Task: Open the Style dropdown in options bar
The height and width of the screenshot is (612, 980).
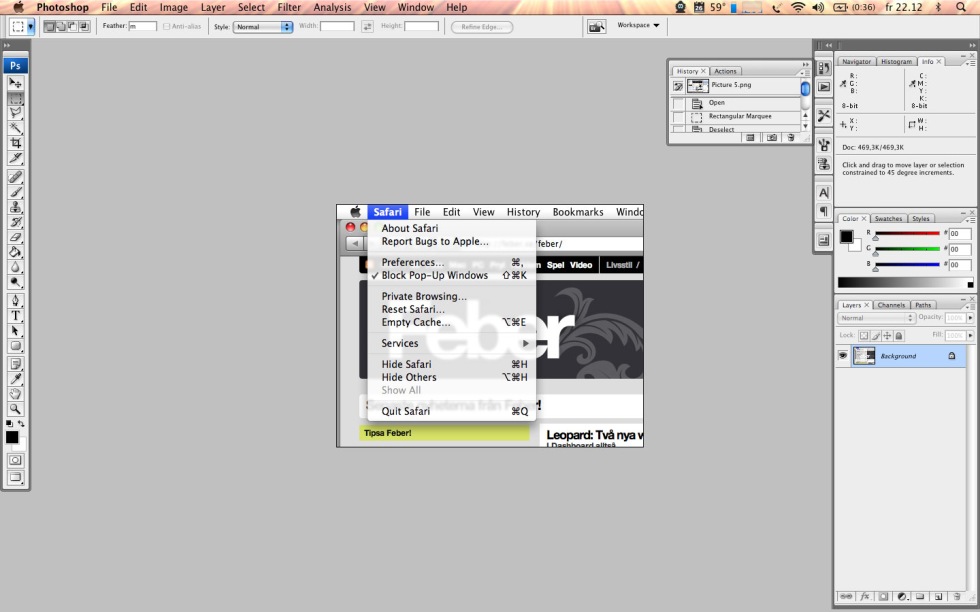Action: [x=263, y=27]
